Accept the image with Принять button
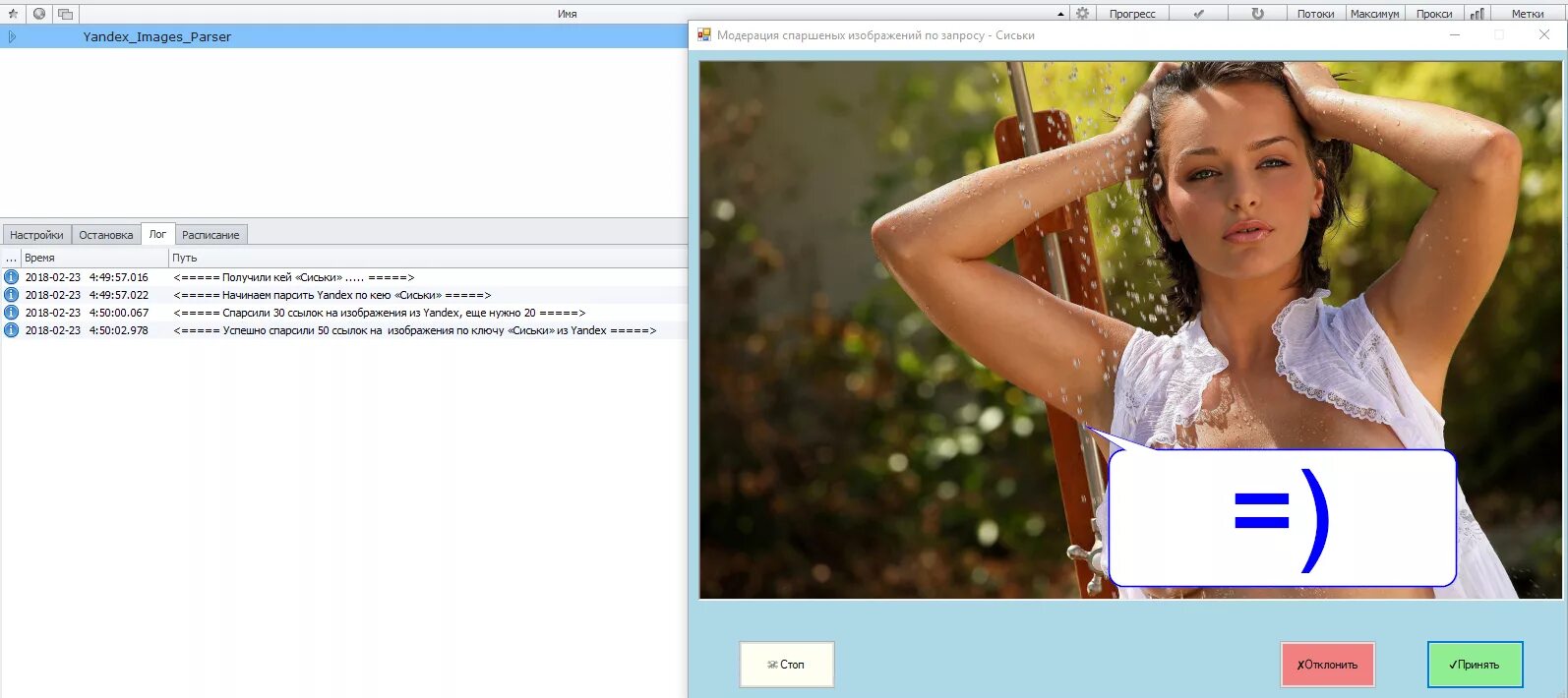1568x698 pixels. coord(1475,665)
